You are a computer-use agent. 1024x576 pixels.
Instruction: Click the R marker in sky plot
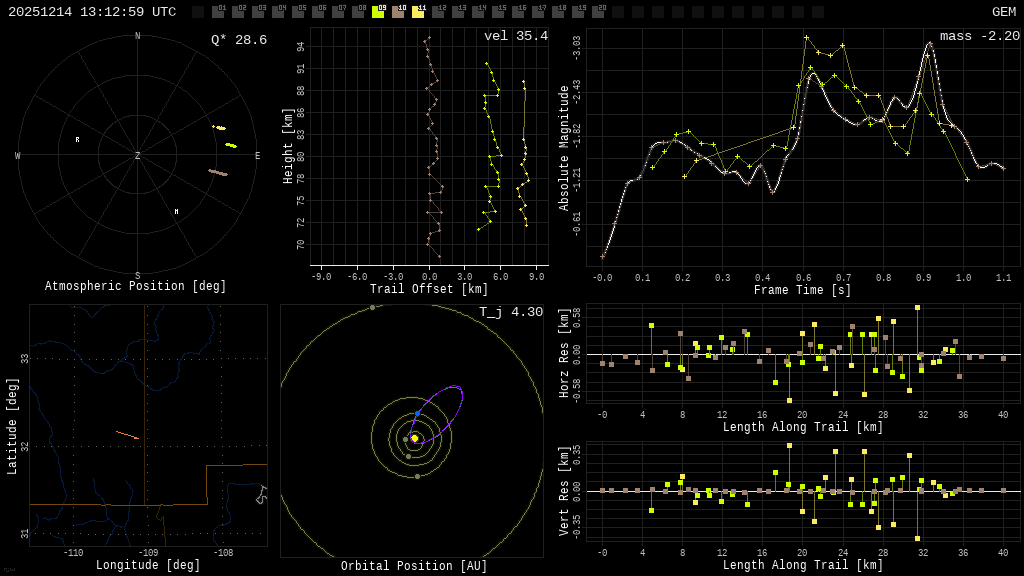pyautogui.click(x=77, y=140)
